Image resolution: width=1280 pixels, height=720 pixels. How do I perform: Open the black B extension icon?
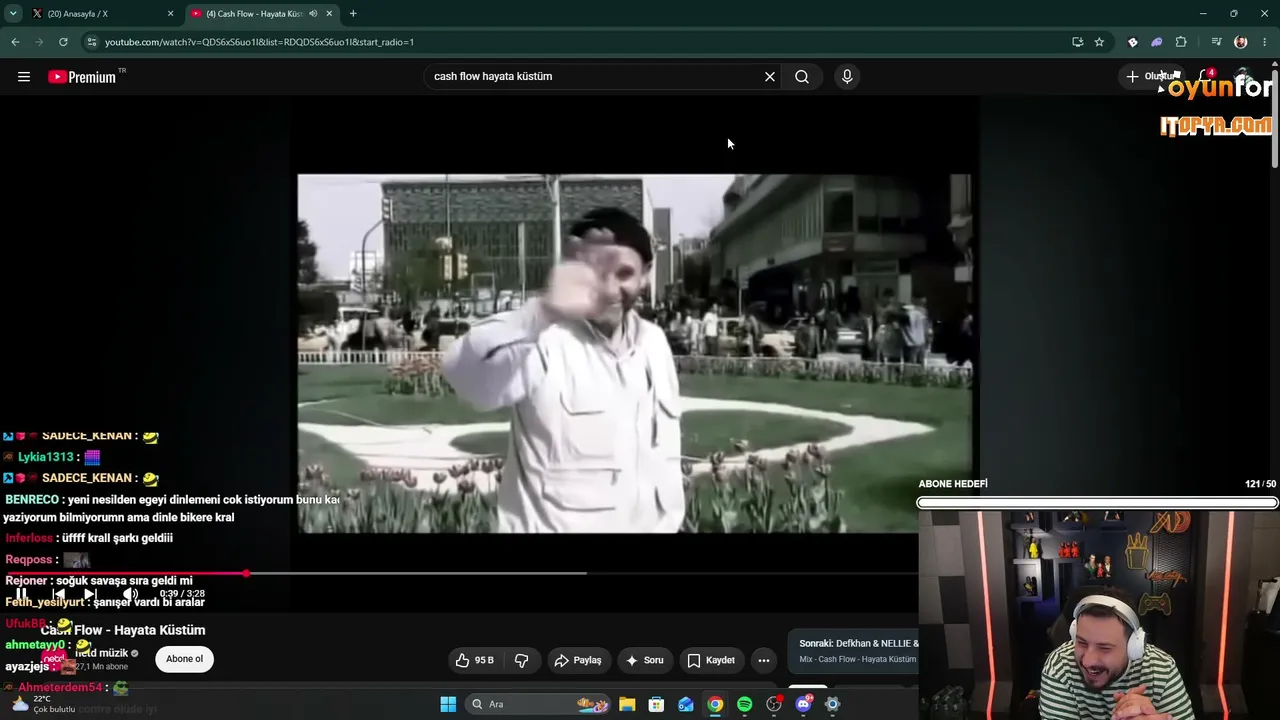pos(1132,42)
